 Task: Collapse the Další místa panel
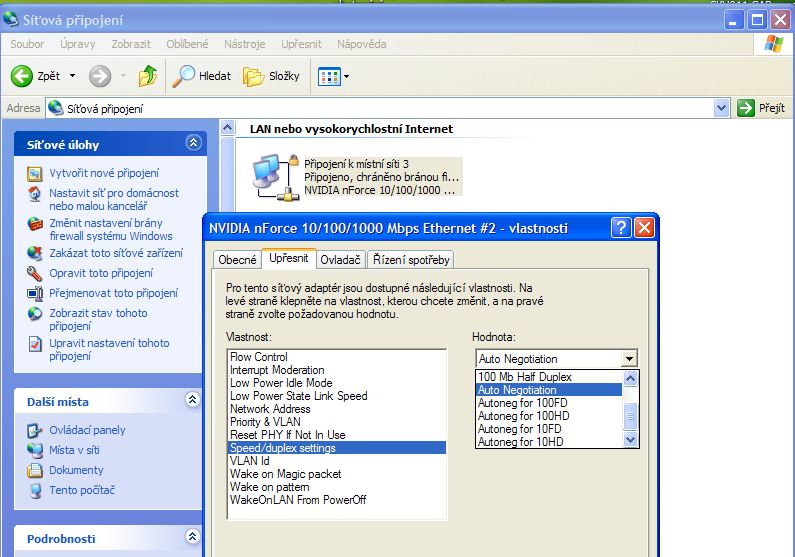point(192,400)
